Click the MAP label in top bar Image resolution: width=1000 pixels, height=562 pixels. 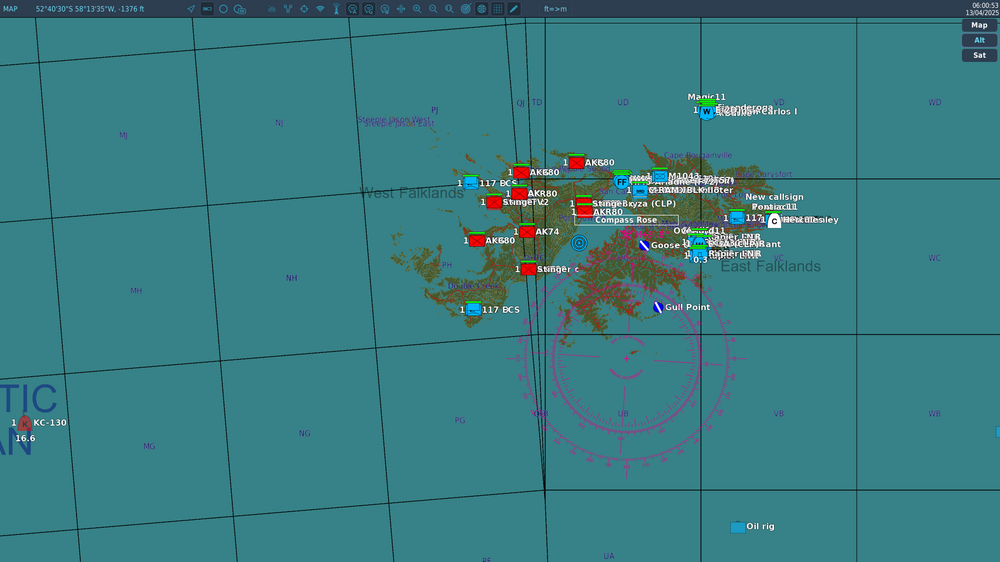(10, 9)
